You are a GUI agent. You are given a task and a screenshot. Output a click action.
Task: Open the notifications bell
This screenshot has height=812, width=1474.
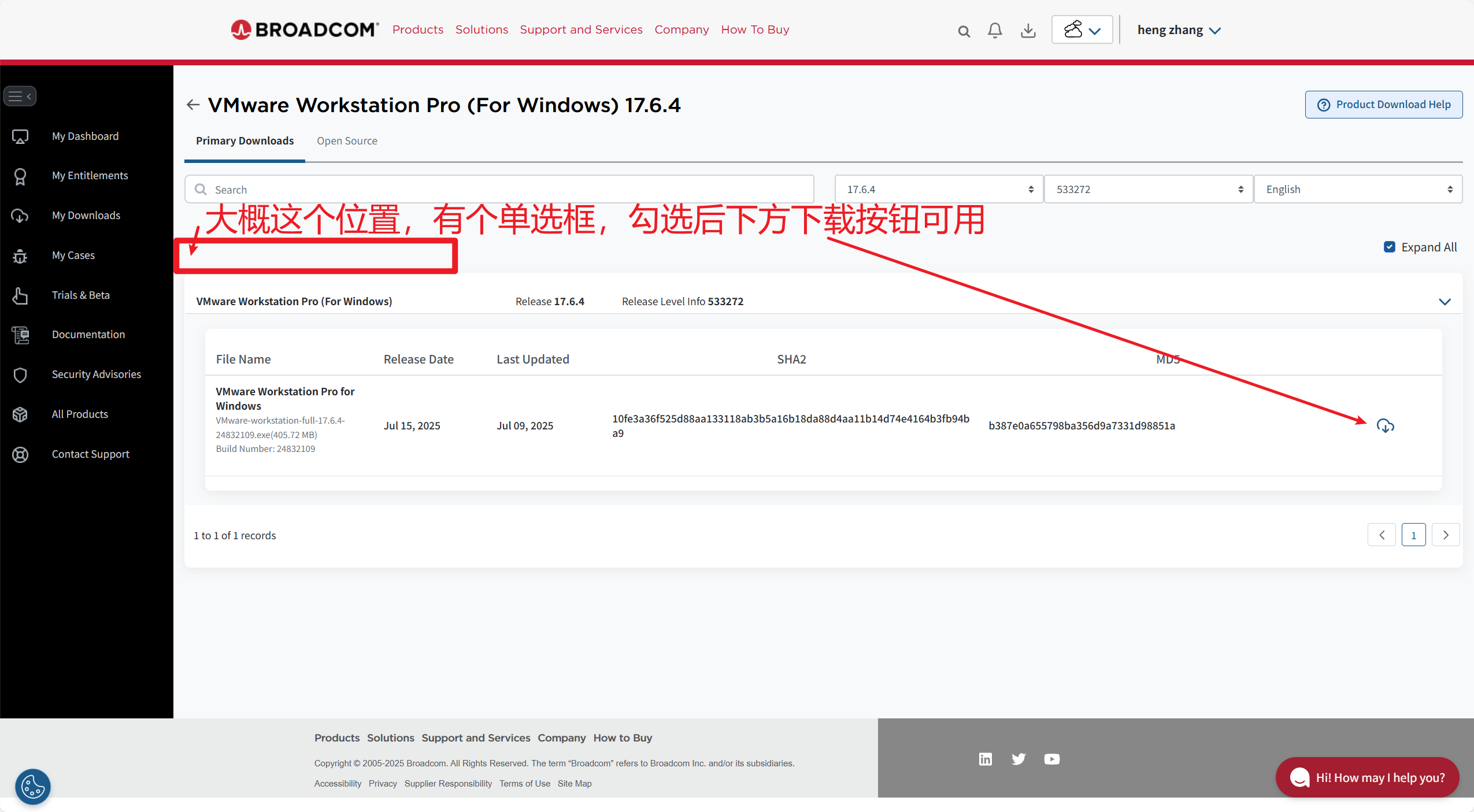(995, 31)
